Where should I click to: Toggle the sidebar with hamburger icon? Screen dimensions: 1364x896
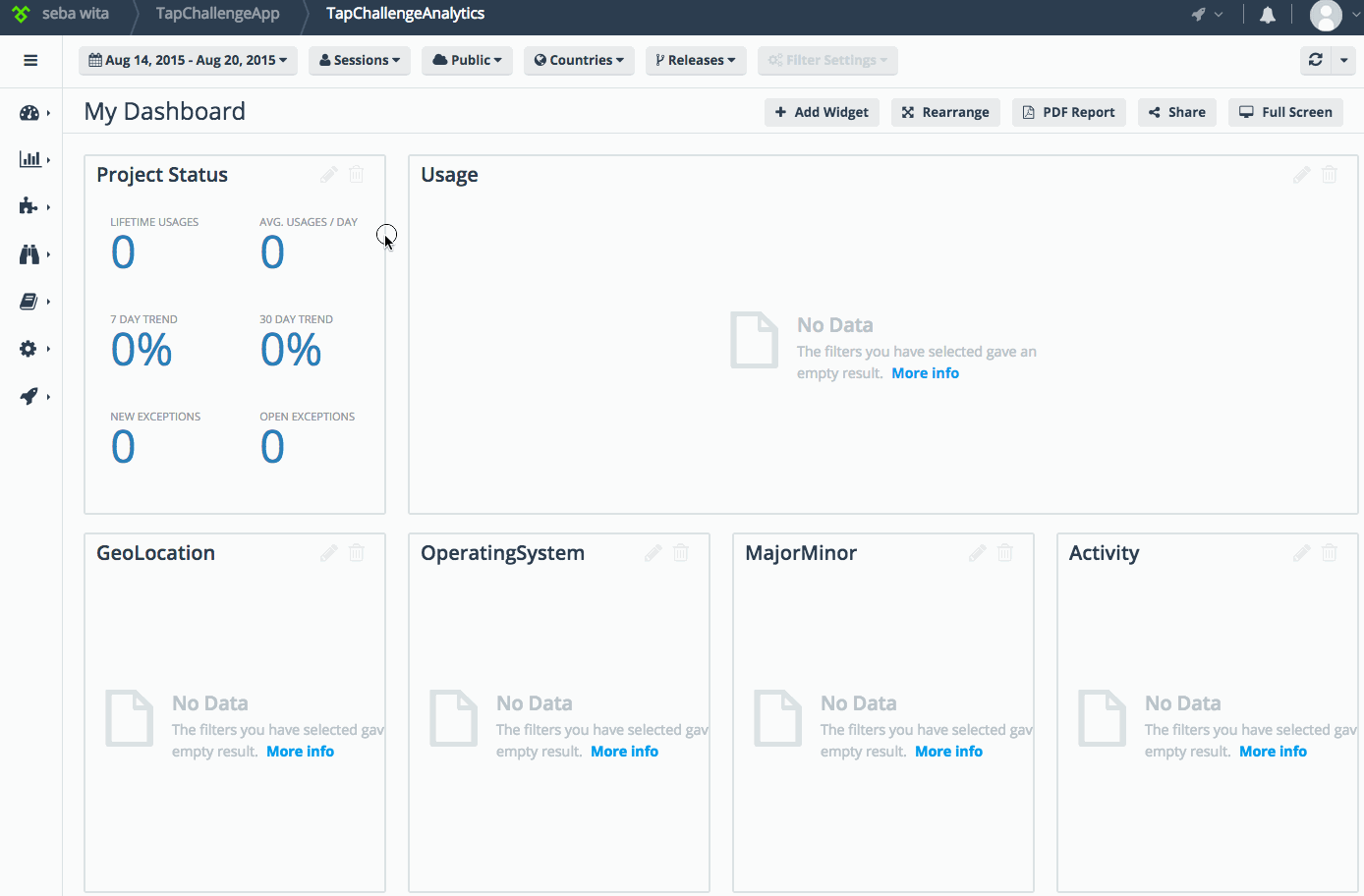click(x=29, y=60)
